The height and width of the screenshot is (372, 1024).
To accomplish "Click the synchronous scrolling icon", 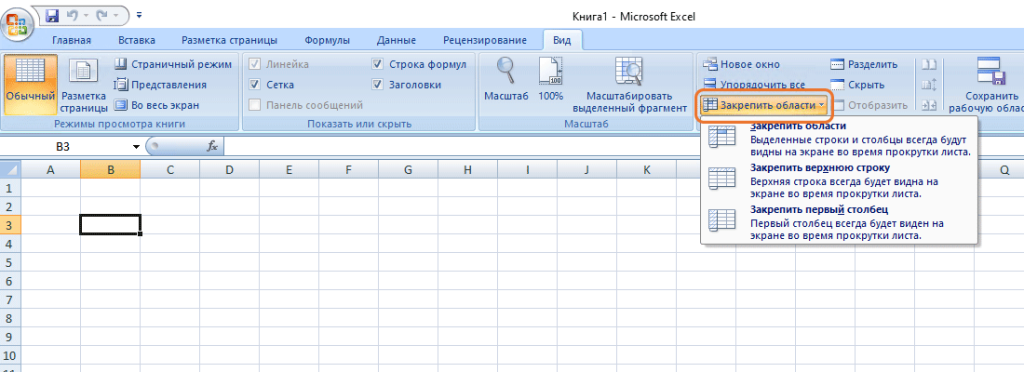I will click(929, 85).
